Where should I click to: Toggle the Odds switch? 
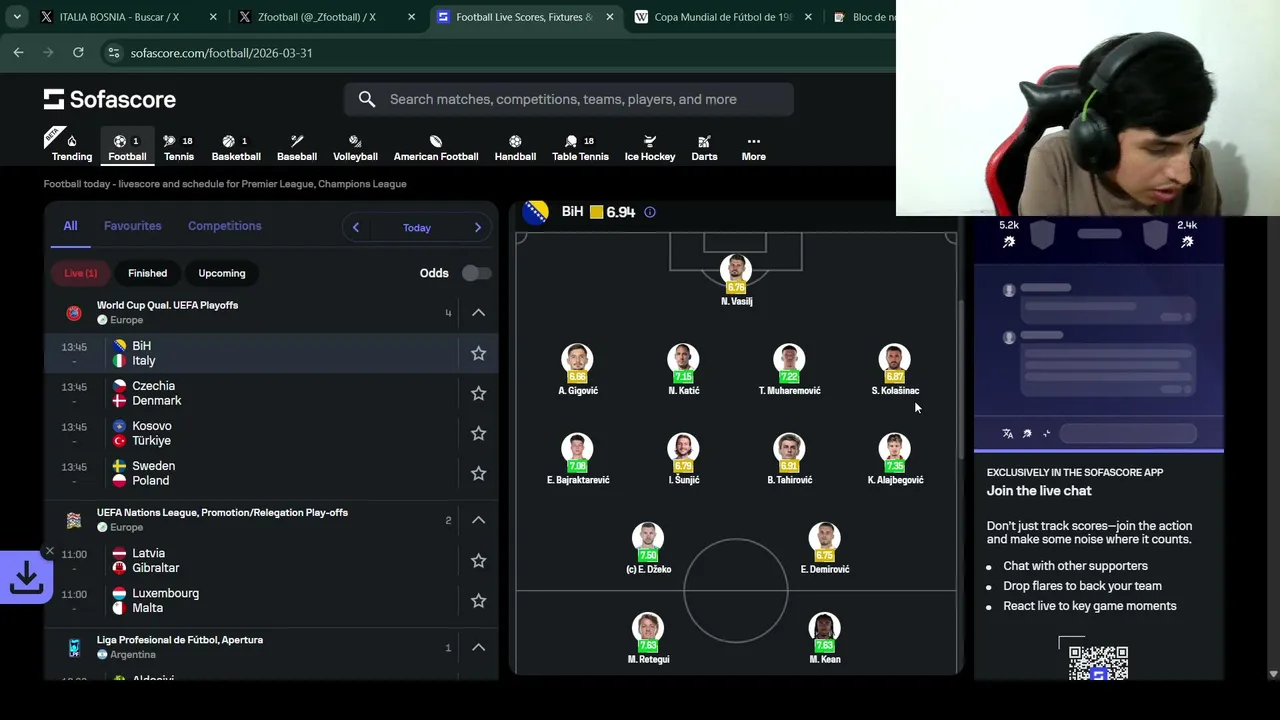476,273
